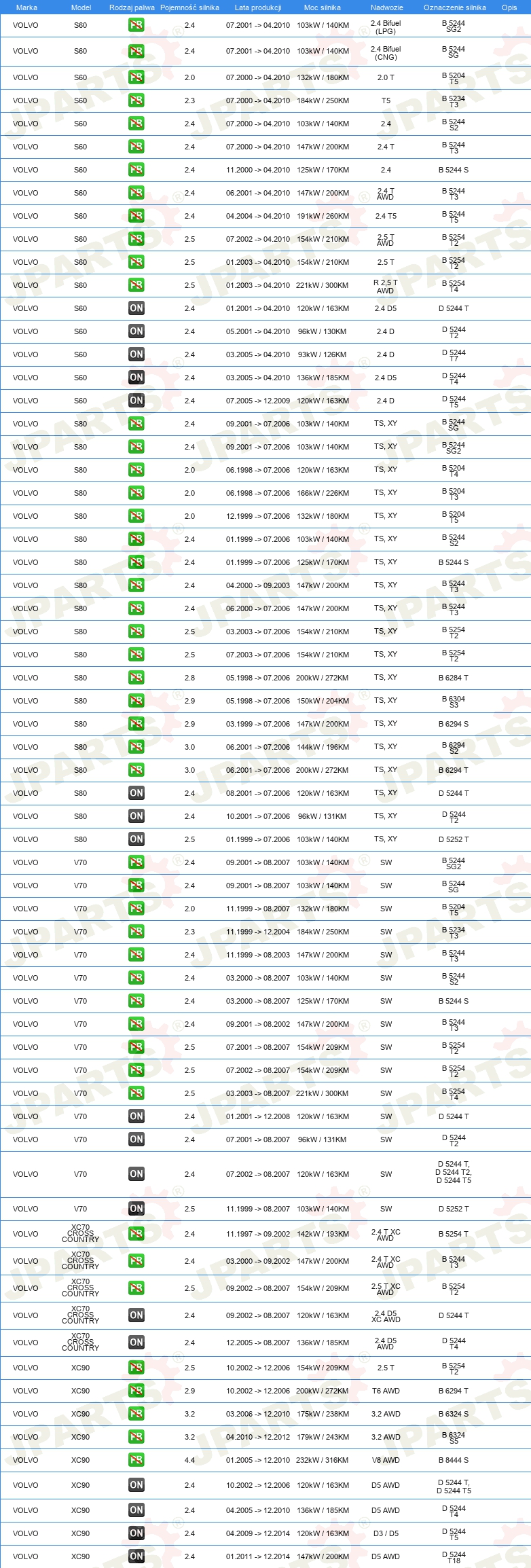Select the PB icon in the V70 2.3 184kW row
The width and height of the screenshot is (531, 1568).
click(x=136, y=932)
